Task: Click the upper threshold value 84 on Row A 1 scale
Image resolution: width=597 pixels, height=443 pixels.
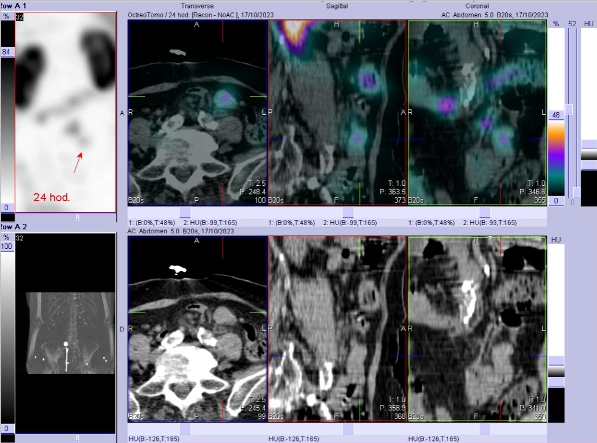Action: (7, 52)
